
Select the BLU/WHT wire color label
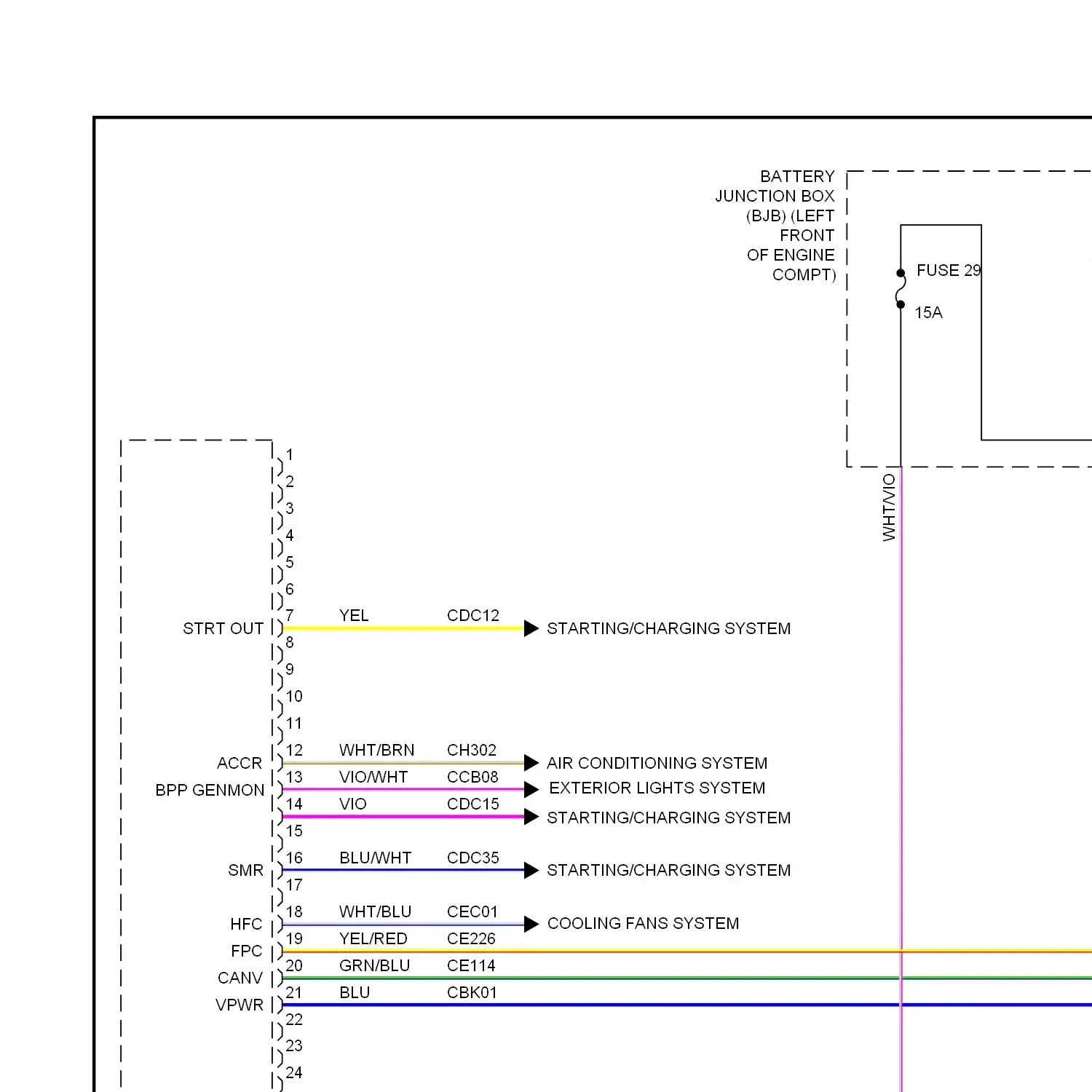[375, 858]
